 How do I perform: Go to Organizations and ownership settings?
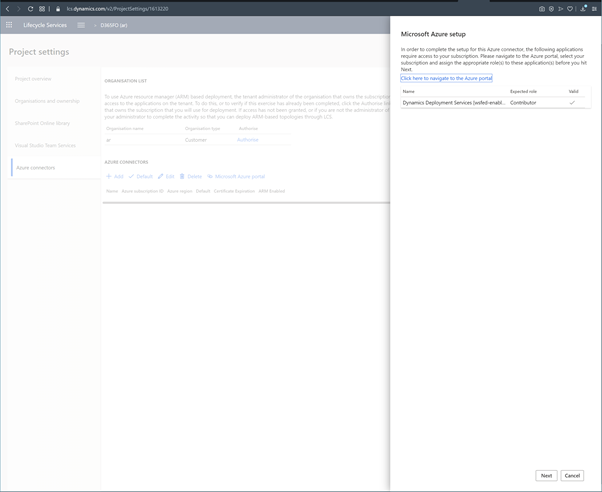tap(47, 101)
